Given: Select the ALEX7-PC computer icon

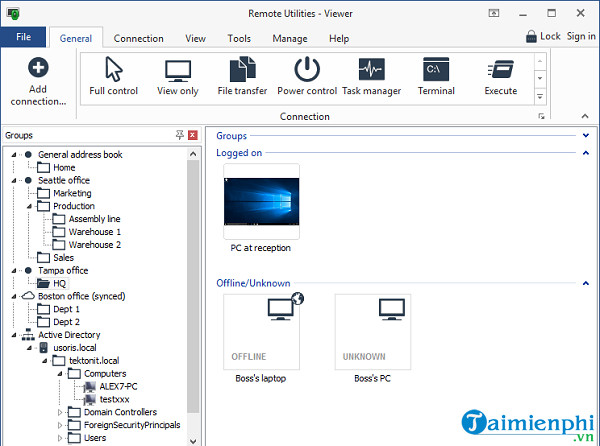Looking at the screenshot, I should click(x=89, y=387).
